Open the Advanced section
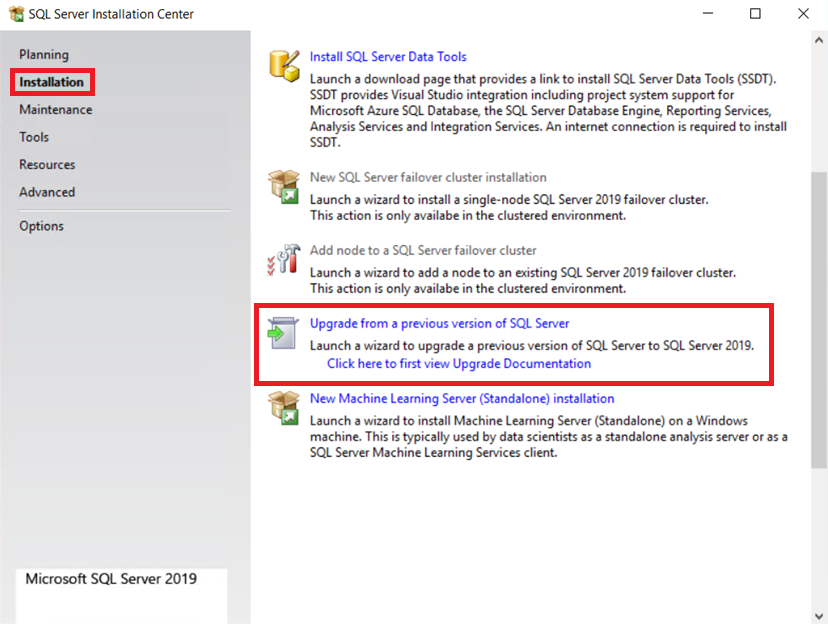Screen dimensions: 828x624 47,192
